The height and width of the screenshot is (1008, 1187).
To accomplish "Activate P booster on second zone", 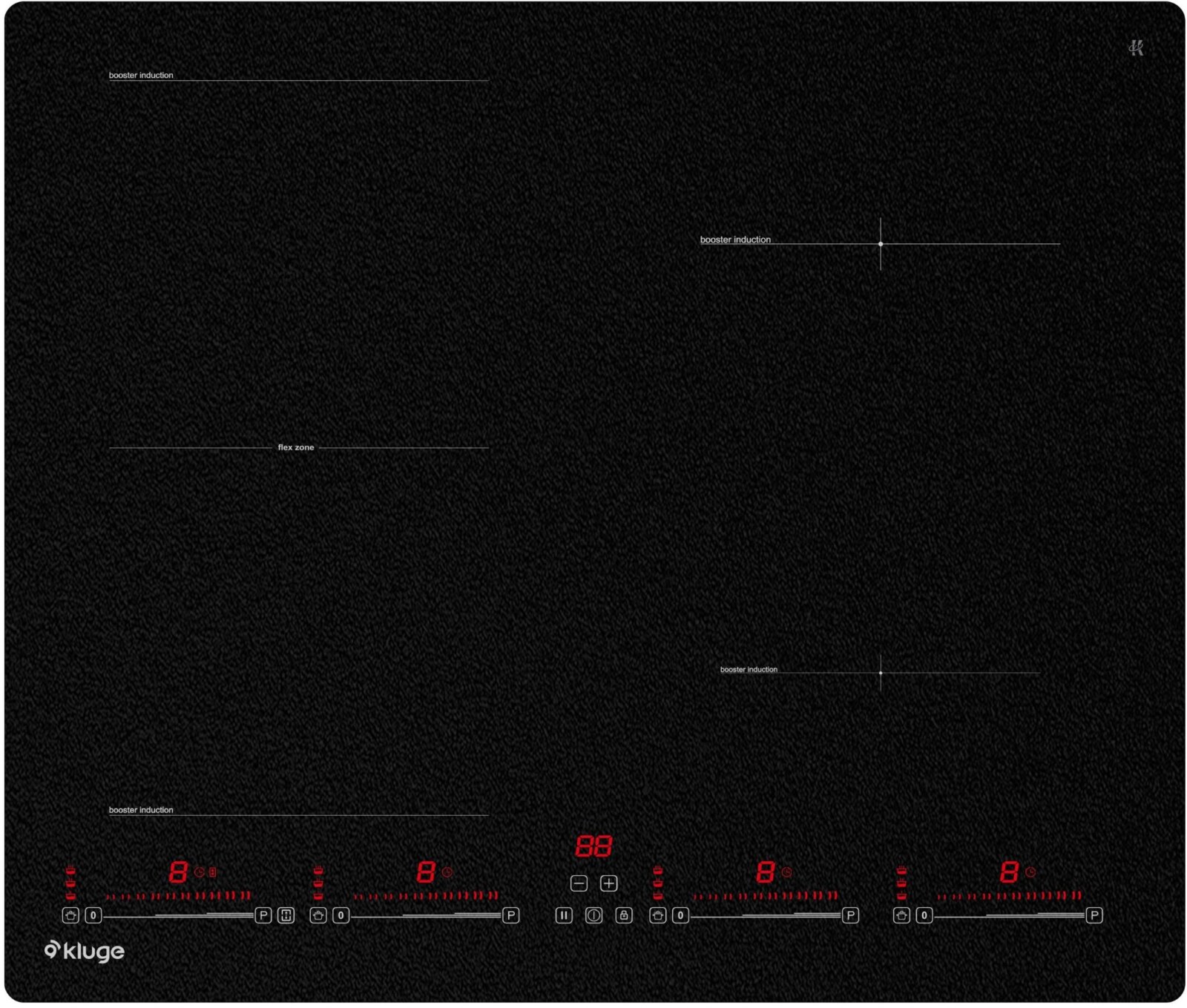I will [x=510, y=915].
